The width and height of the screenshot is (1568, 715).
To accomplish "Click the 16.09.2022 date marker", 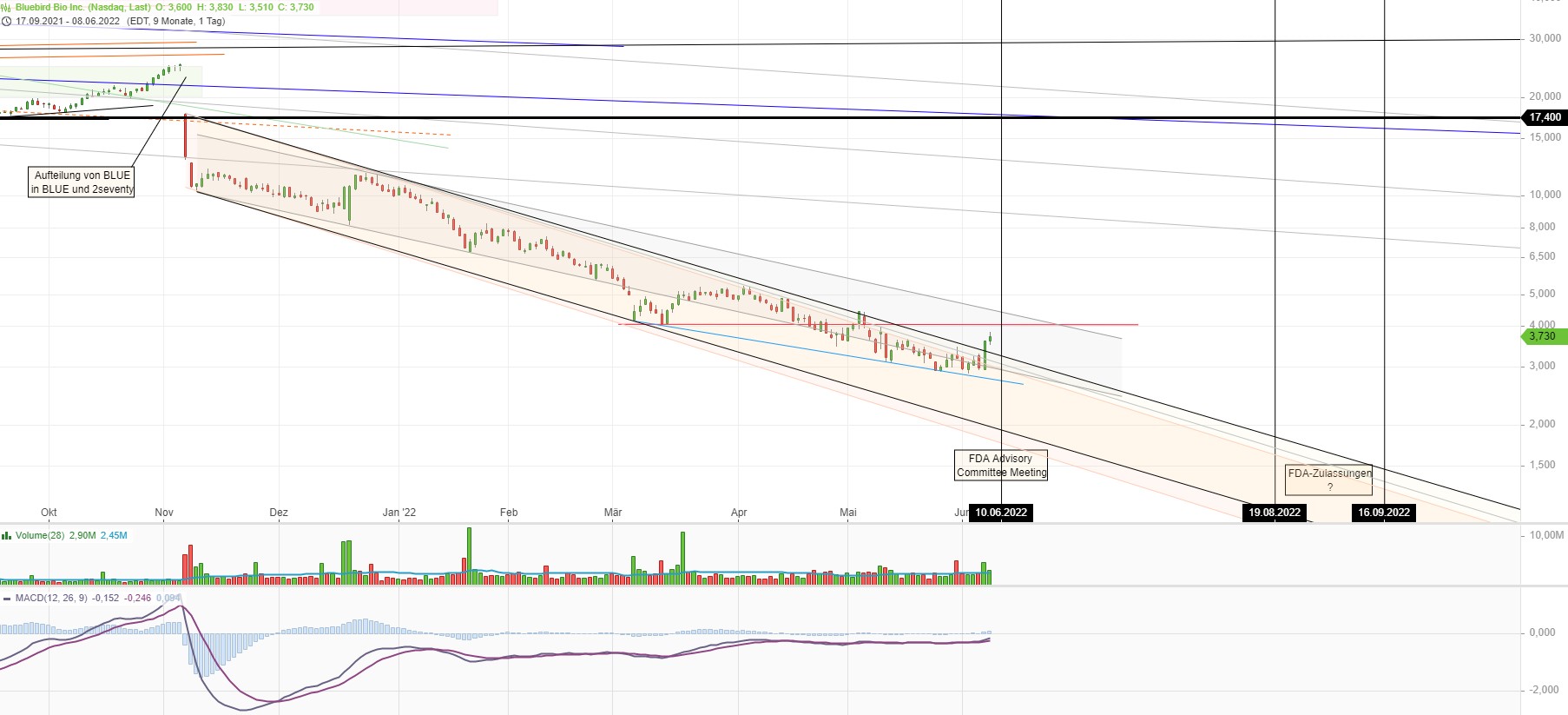I will [x=1384, y=513].
